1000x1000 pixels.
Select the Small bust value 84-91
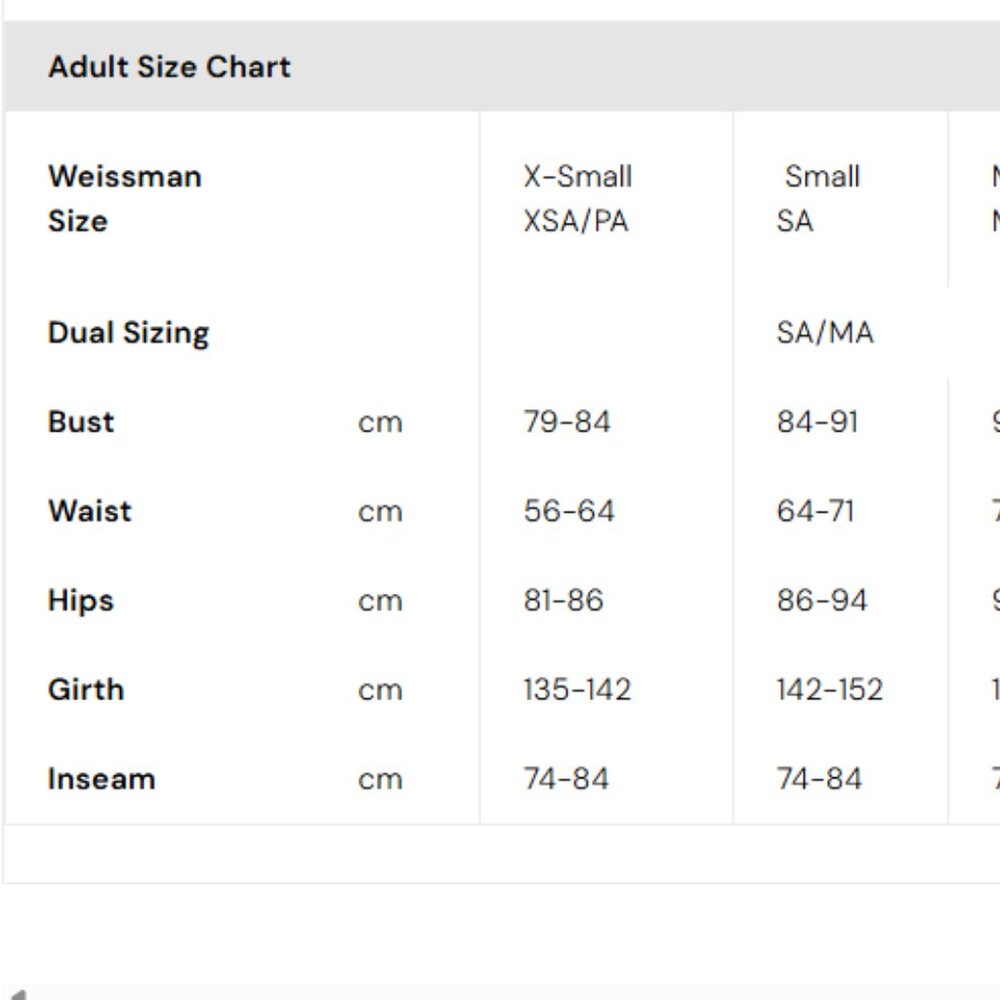pyautogui.click(x=817, y=421)
